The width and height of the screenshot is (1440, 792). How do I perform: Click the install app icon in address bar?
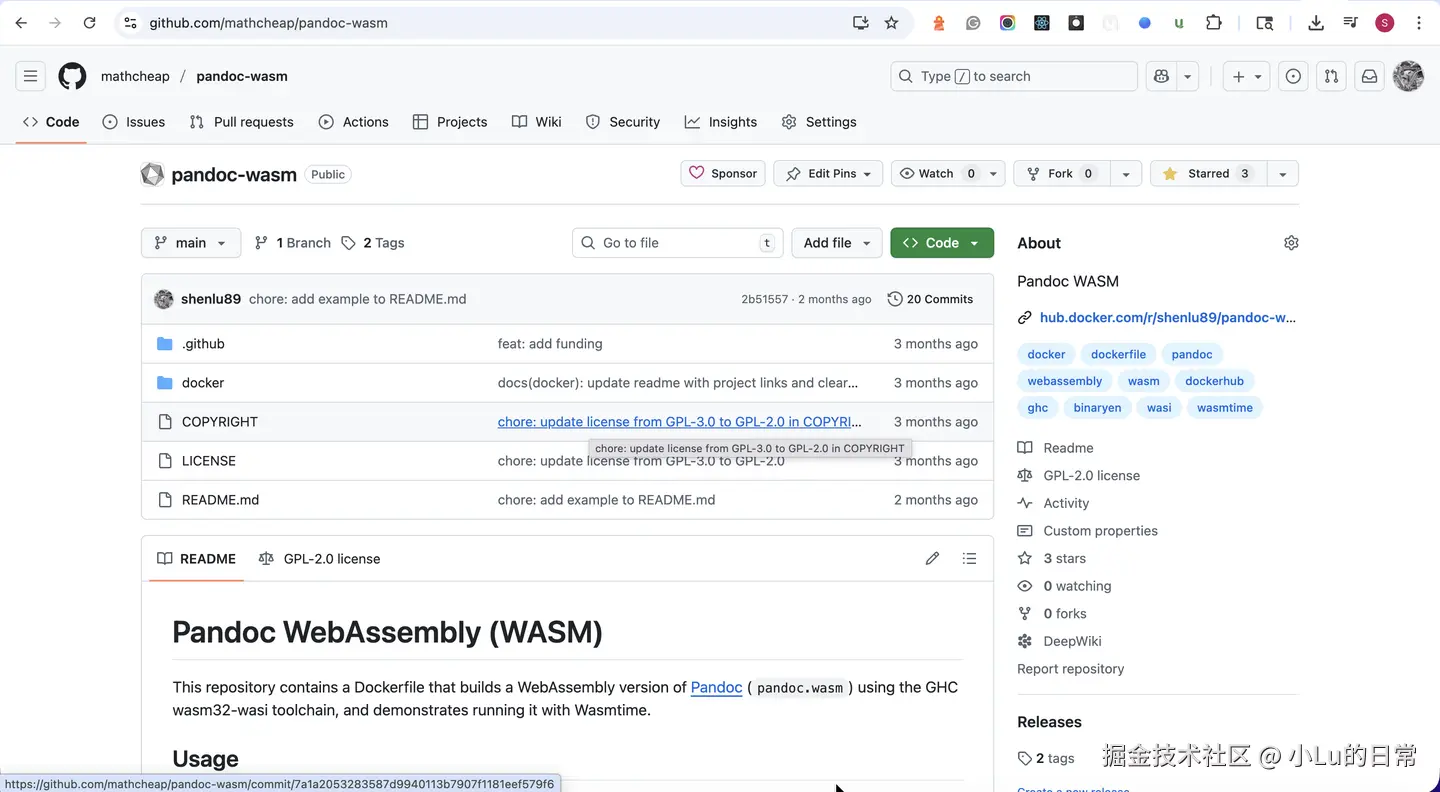[860, 23]
